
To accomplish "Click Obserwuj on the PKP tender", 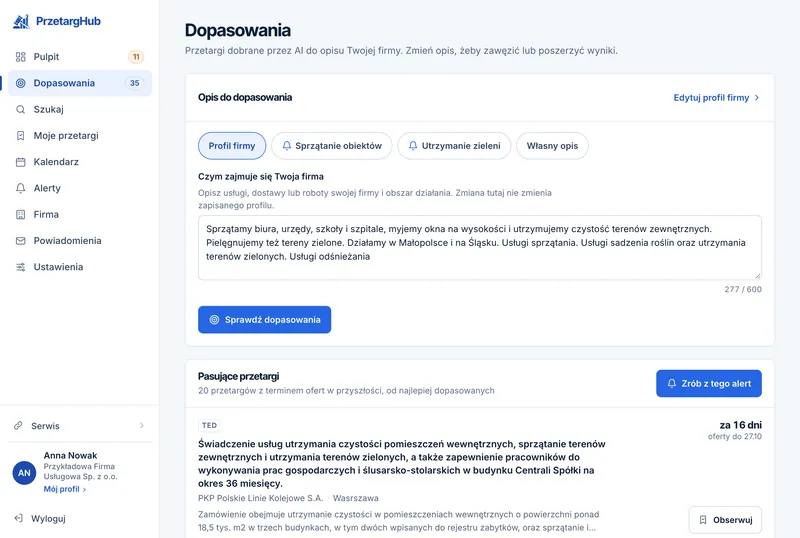I will (725, 520).
